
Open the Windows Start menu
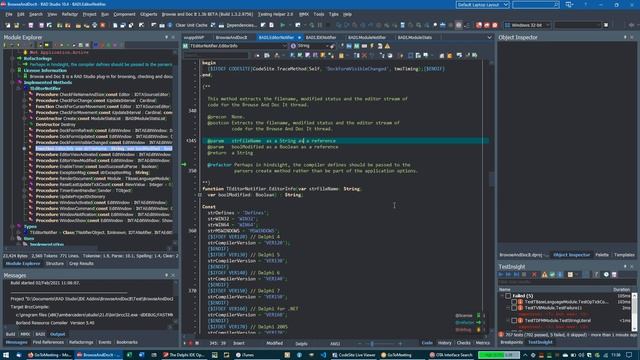click(6, 355)
